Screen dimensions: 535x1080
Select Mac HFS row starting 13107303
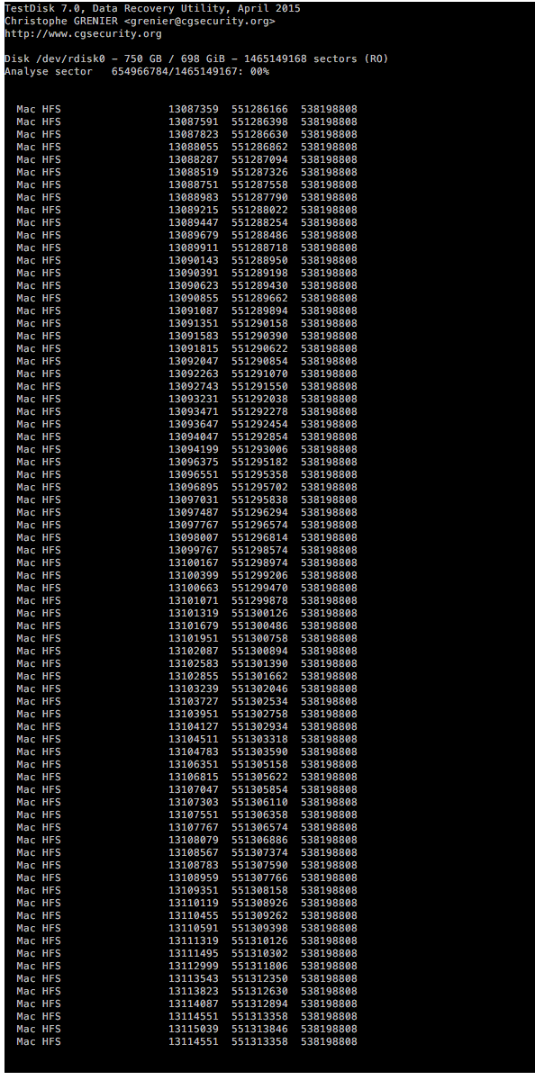point(187,804)
